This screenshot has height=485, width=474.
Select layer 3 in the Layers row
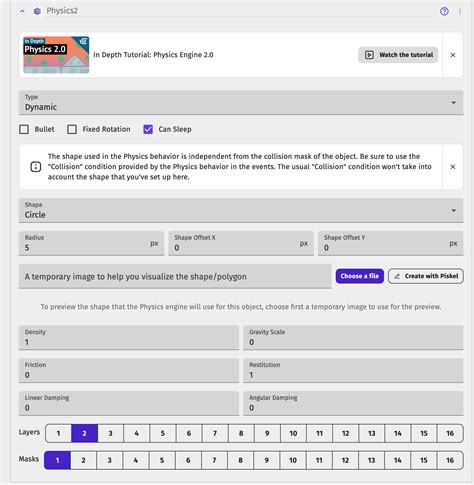[x=110, y=433]
